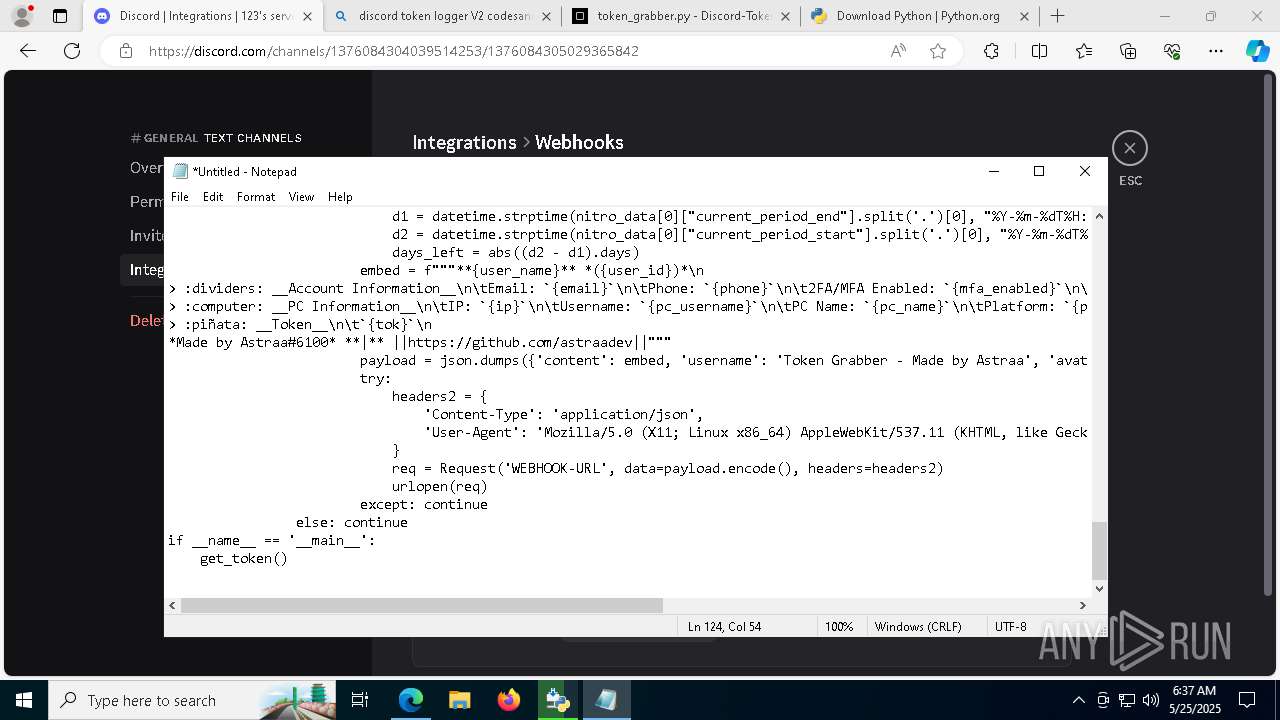1280x720 pixels.
Task: Toggle Read aloud icon in address bar
Action: pos(898,51)
